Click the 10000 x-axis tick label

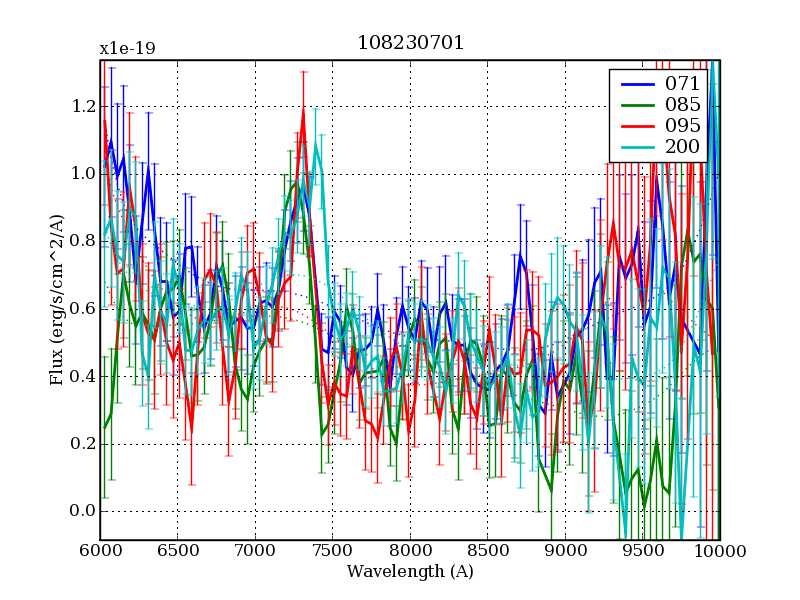tap(719, 552)
